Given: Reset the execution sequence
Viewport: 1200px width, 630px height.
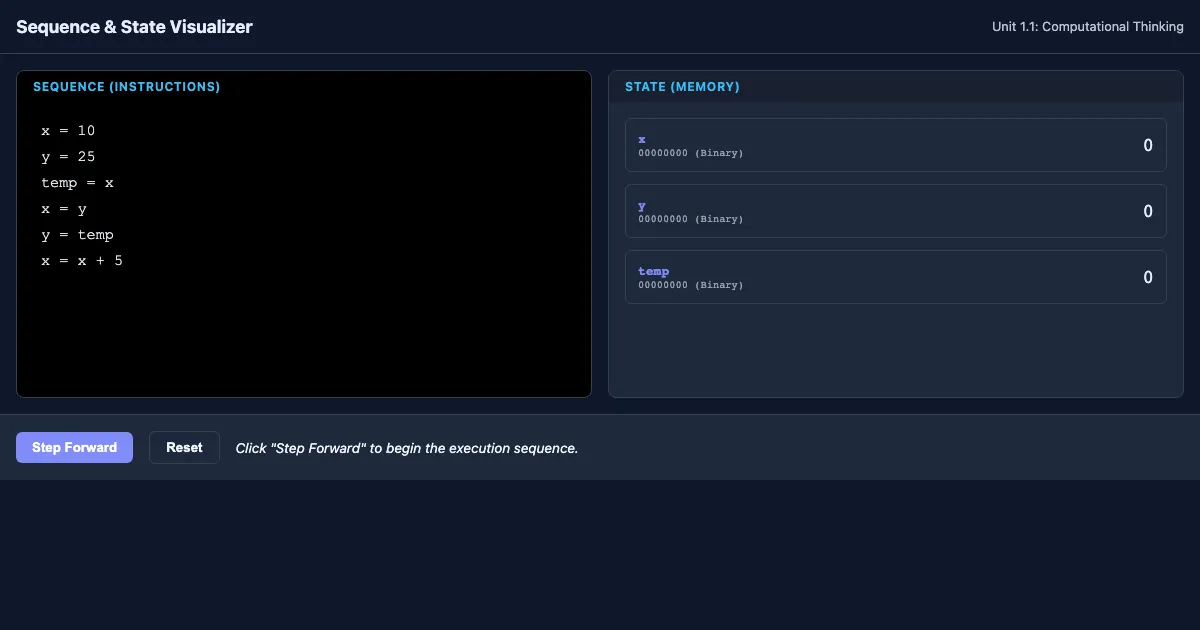Looking at the screenshot, I should coord(184,447).
